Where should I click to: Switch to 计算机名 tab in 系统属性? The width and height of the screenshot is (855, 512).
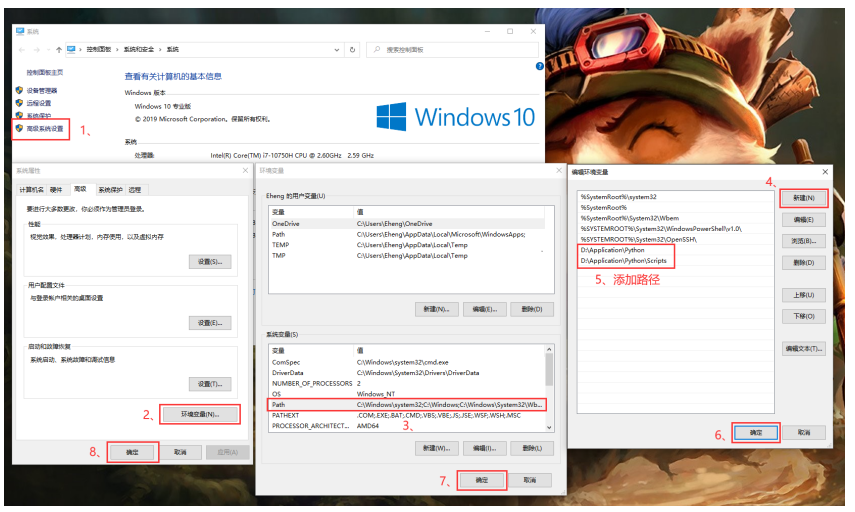point(31,190)
